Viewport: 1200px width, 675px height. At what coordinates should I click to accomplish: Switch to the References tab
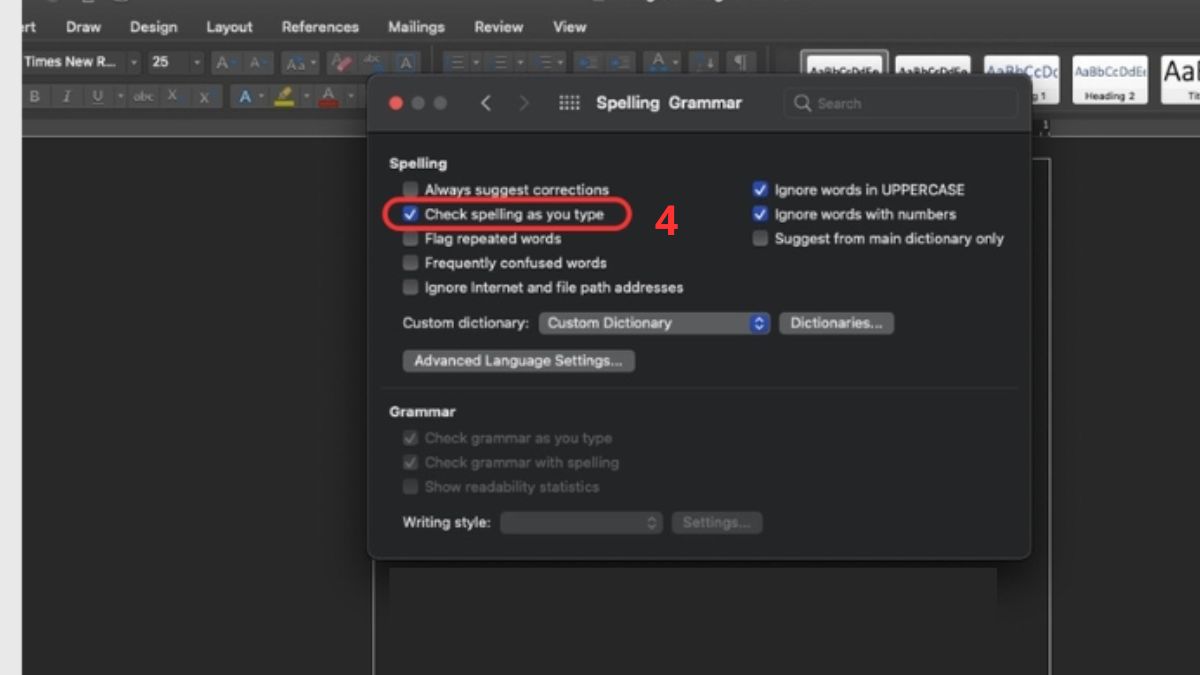click(320, 27)
